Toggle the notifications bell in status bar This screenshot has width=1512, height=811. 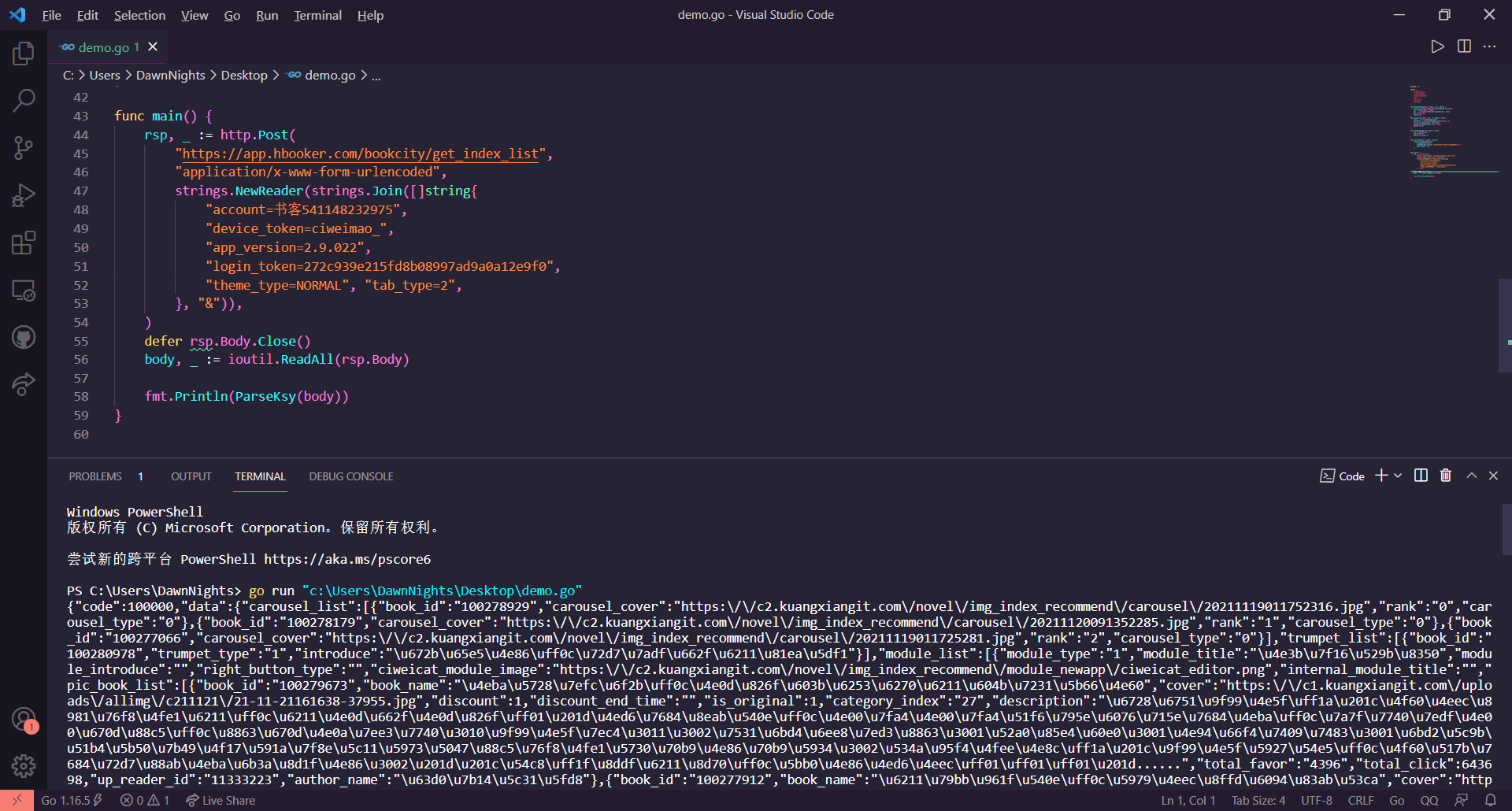(x=1490, y=800)
